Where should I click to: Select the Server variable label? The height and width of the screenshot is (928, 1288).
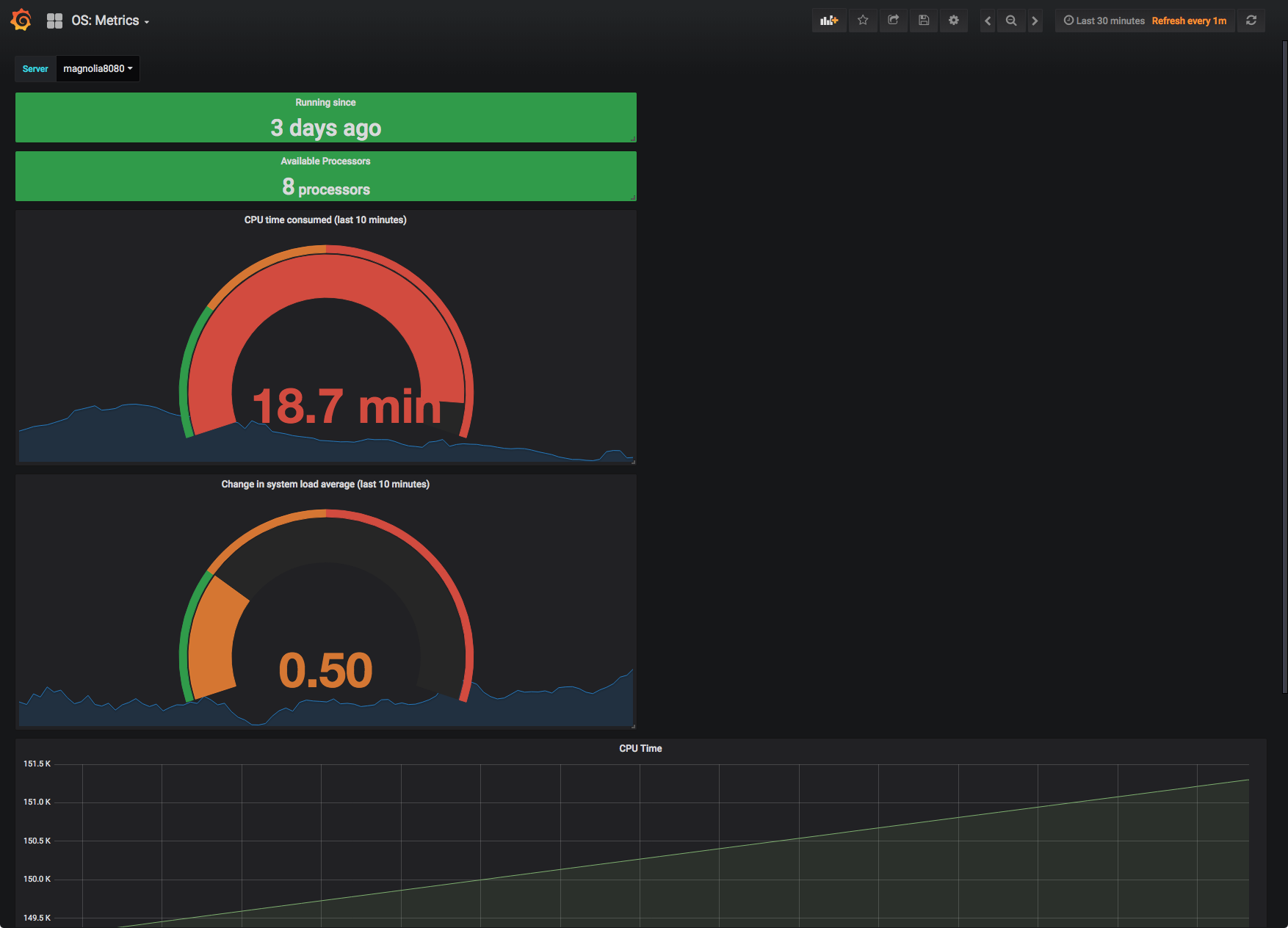(35, 68)
